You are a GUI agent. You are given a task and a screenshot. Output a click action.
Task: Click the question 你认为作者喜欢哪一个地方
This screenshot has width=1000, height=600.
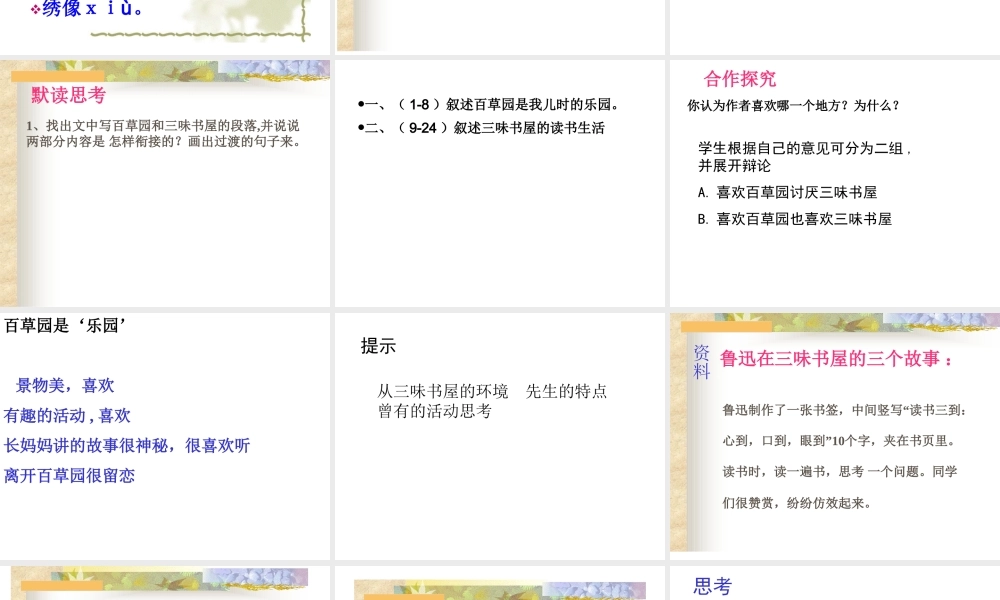click(793, 106)
